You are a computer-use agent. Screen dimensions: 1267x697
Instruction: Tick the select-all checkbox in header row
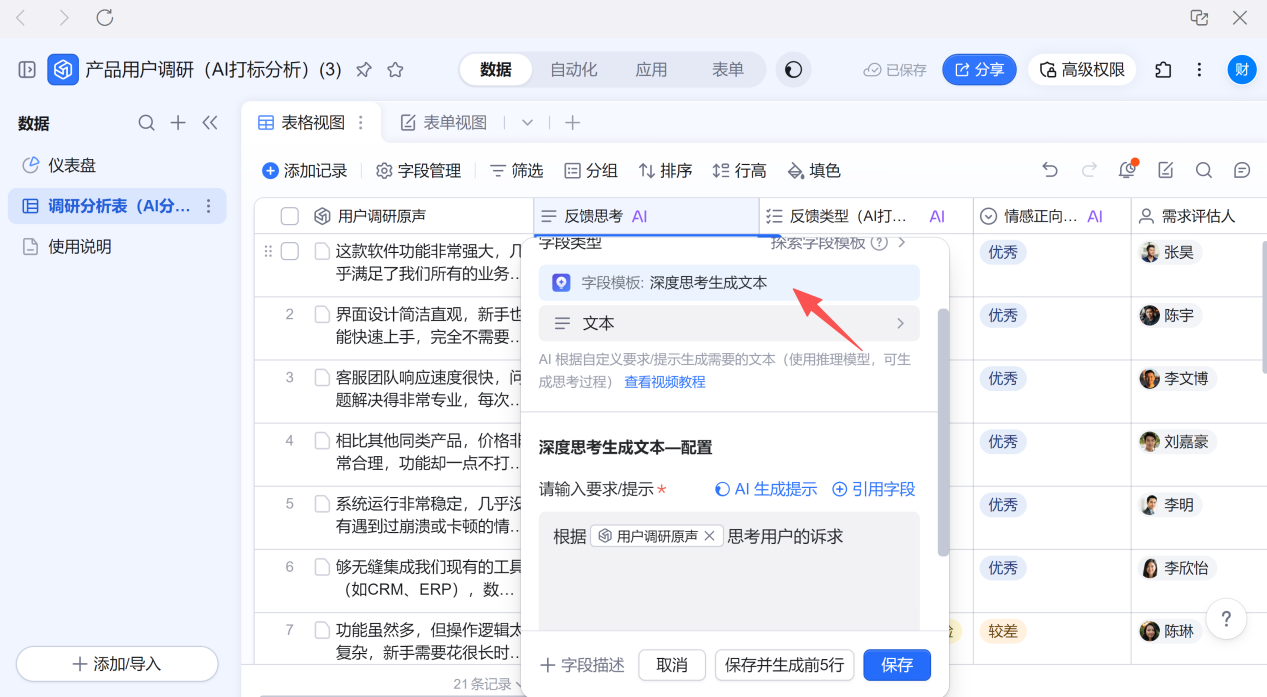290,216
